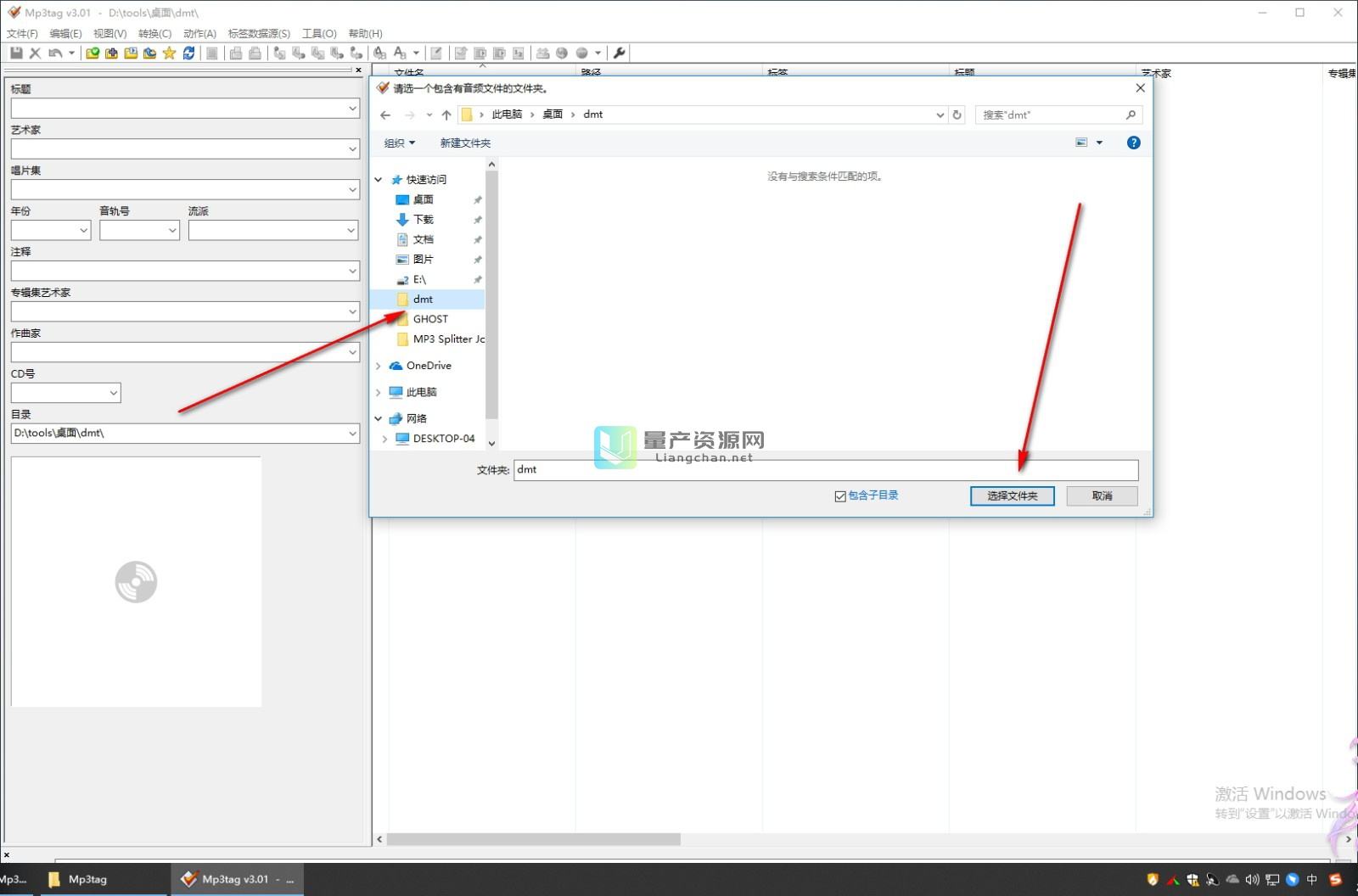Click the undo arrow toolbar icon

coord(55,53)
